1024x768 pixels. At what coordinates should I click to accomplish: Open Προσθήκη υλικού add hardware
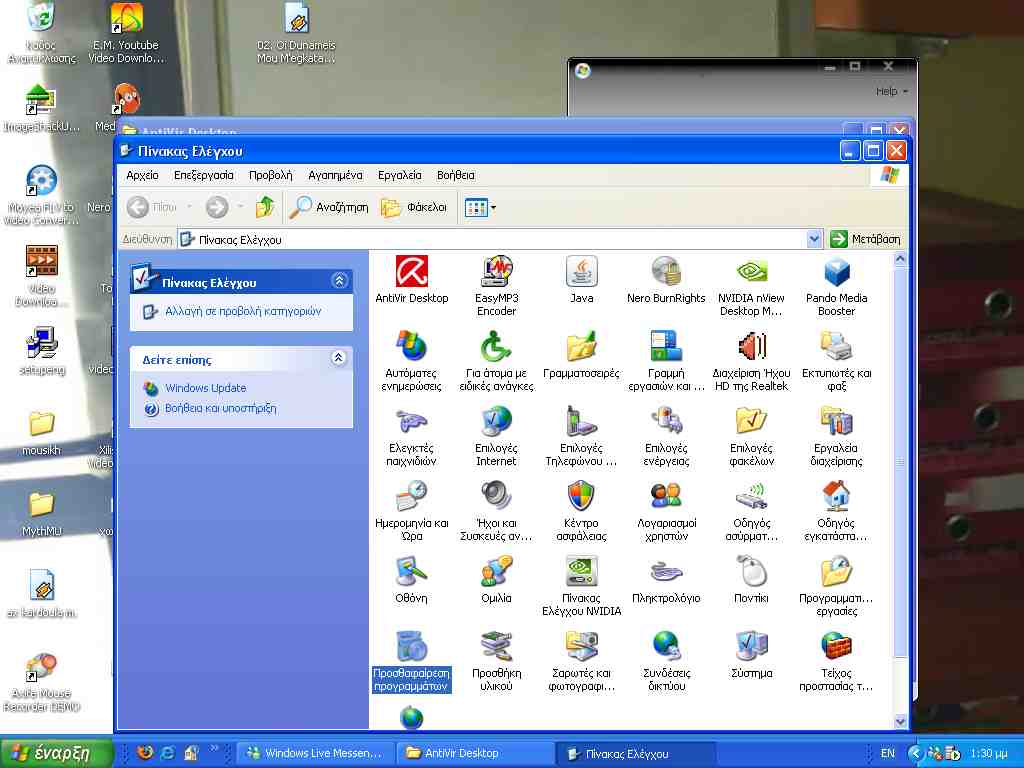tap(496, 661)
